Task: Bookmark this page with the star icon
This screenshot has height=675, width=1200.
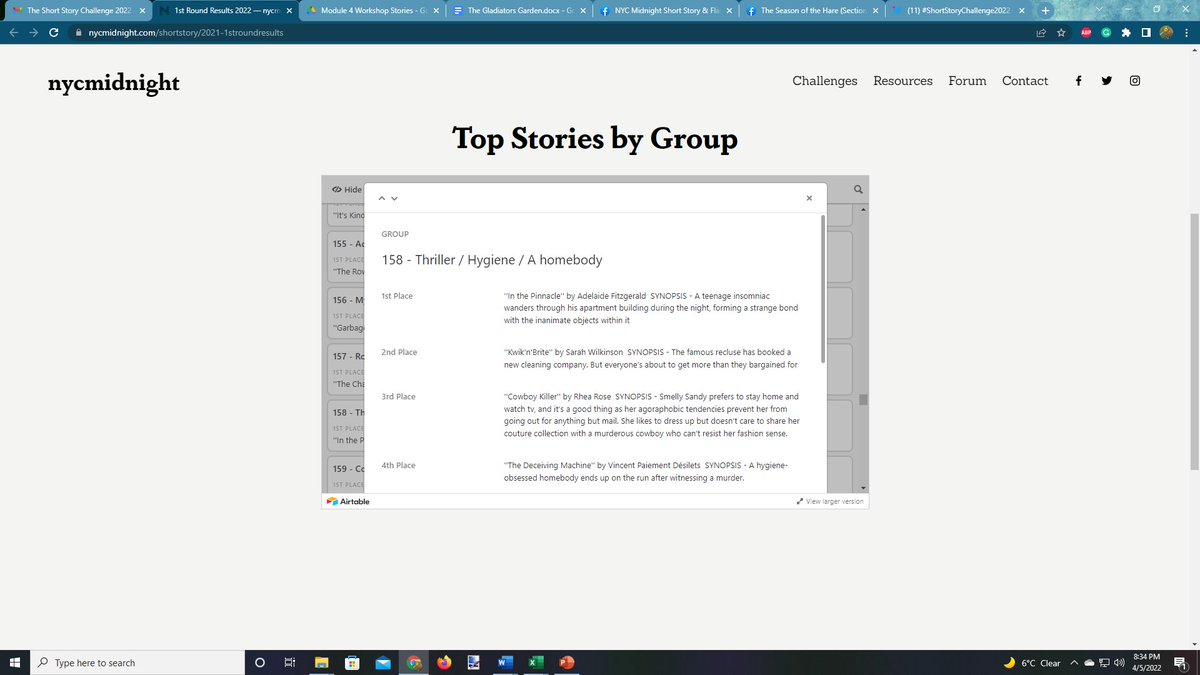Action: (x=1061, y=32)
